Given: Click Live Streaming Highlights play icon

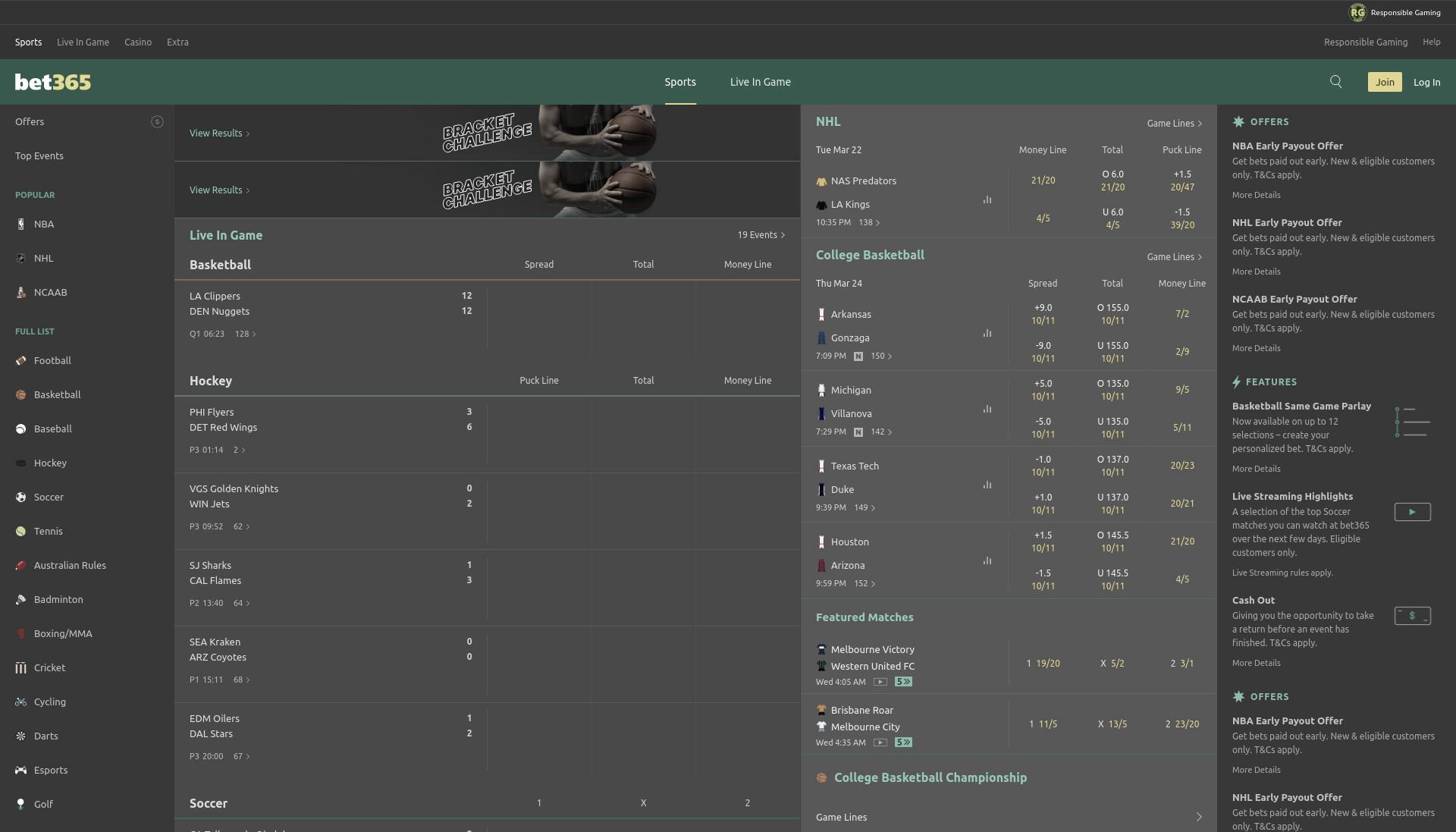Looking at the screenshot, I should coord(1412,512).
